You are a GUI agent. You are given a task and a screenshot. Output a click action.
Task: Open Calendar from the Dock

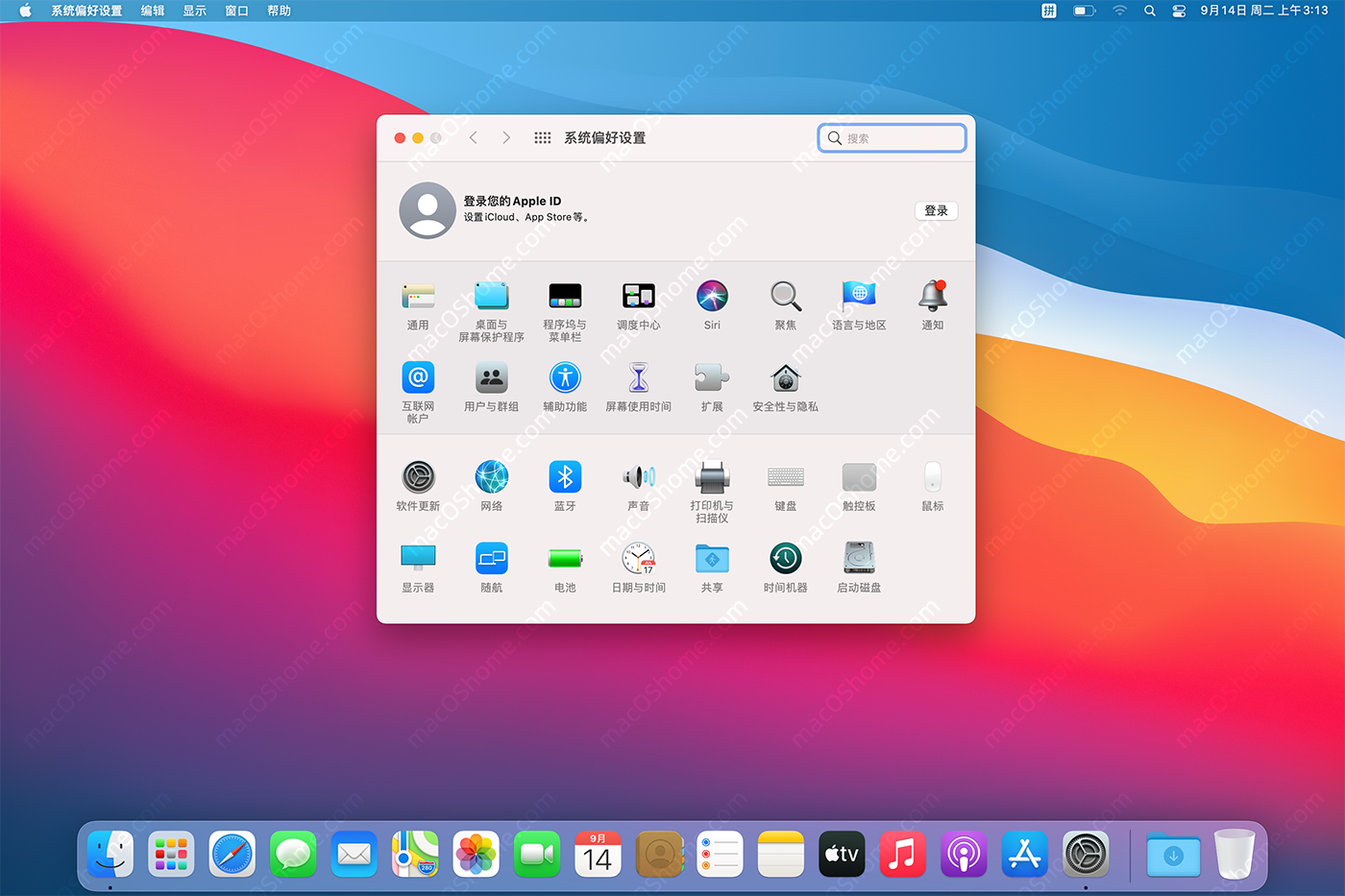click(x=598, y=854)
